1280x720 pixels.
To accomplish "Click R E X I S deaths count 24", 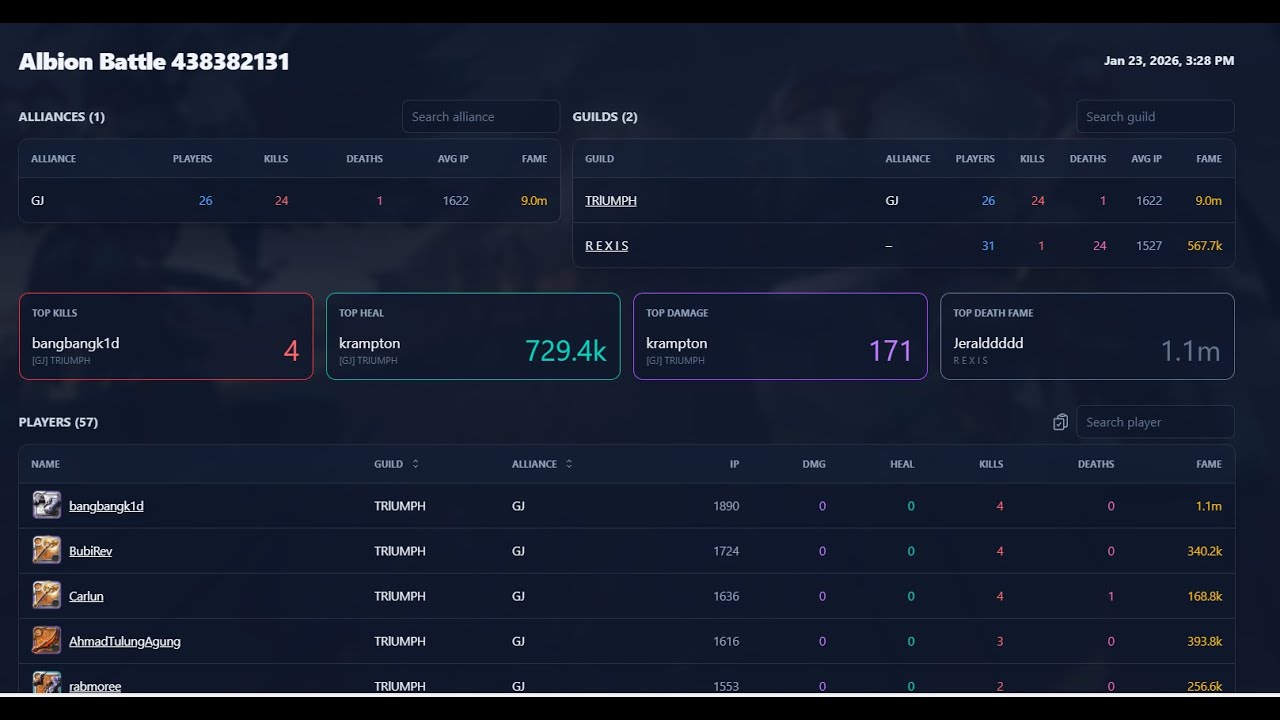I will (x=1100, y=245).
